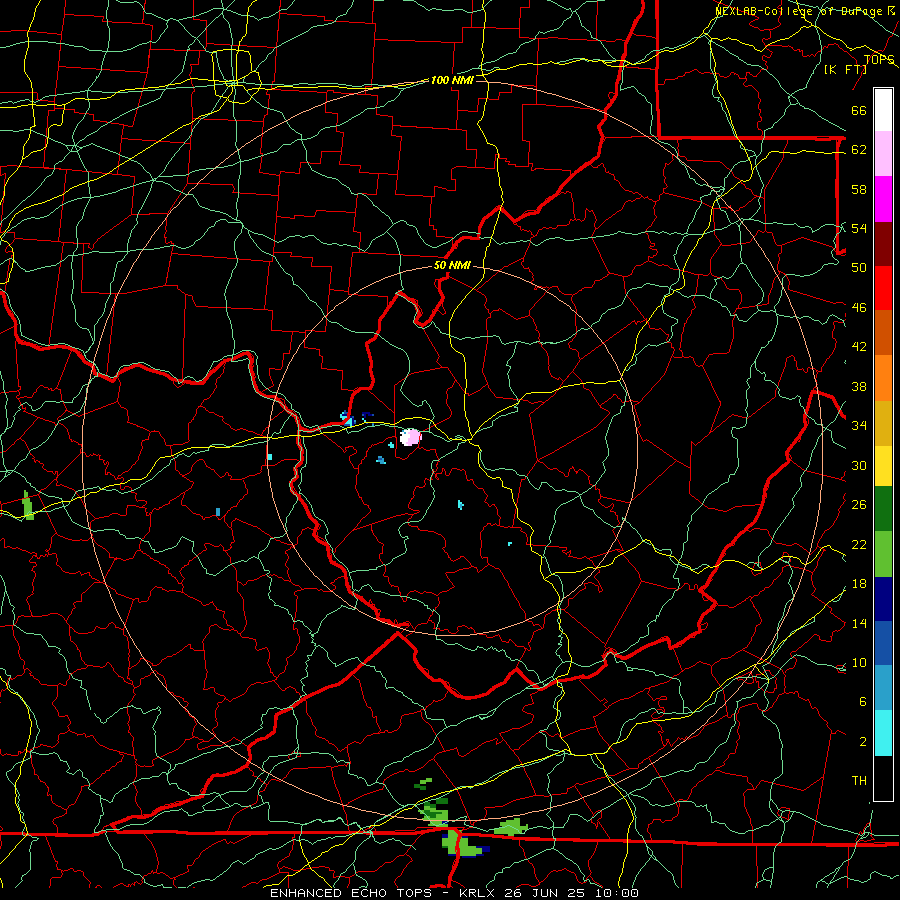Click the dark green legend swatch
Screen dimensions: 900x900
[883, 509]
